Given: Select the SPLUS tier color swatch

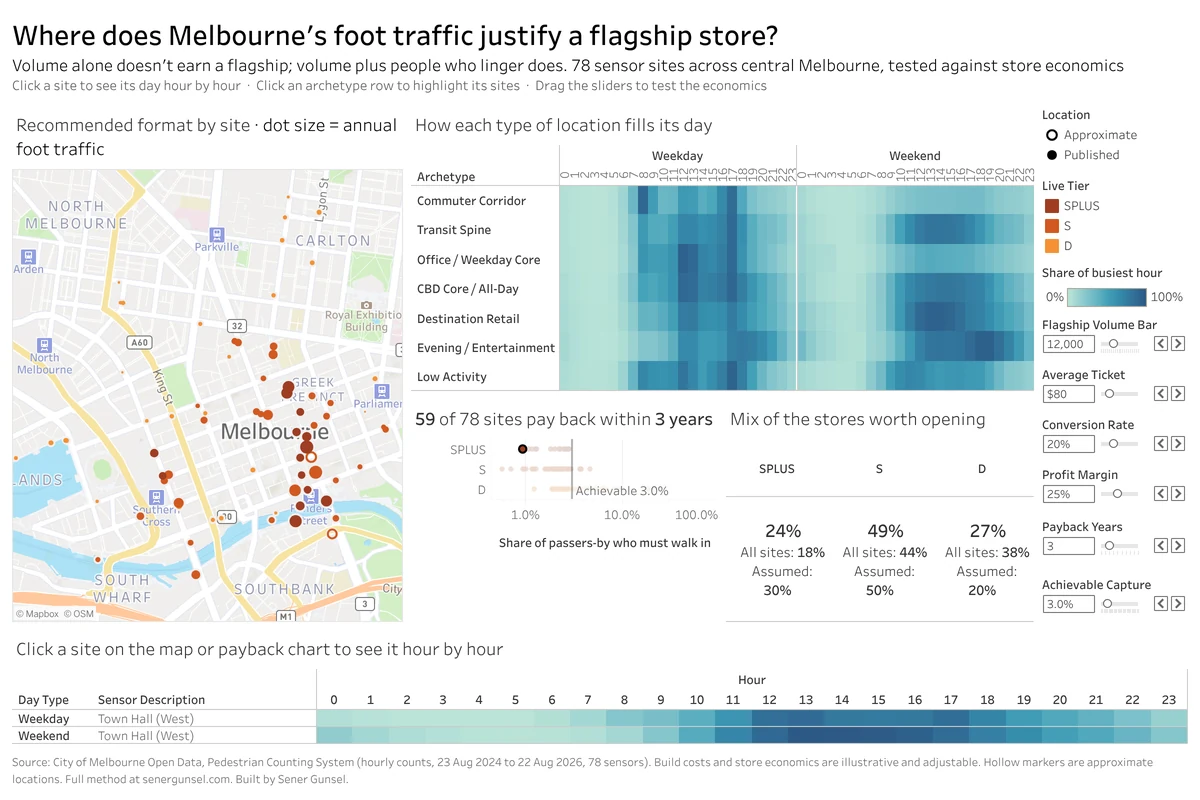Looking at the screenshot, I should point(1051,206).
